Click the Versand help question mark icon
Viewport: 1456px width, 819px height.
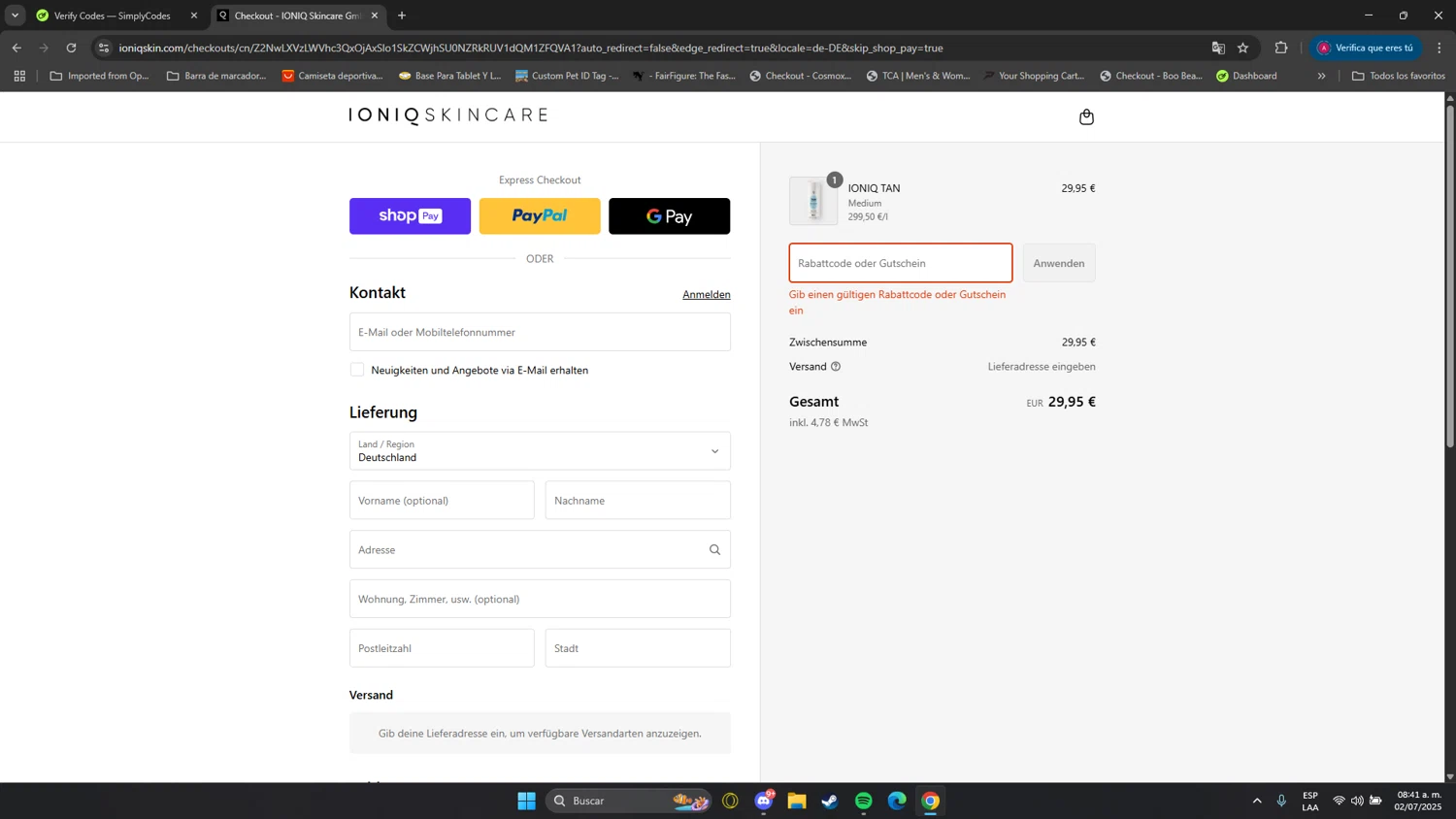(836, 367)
